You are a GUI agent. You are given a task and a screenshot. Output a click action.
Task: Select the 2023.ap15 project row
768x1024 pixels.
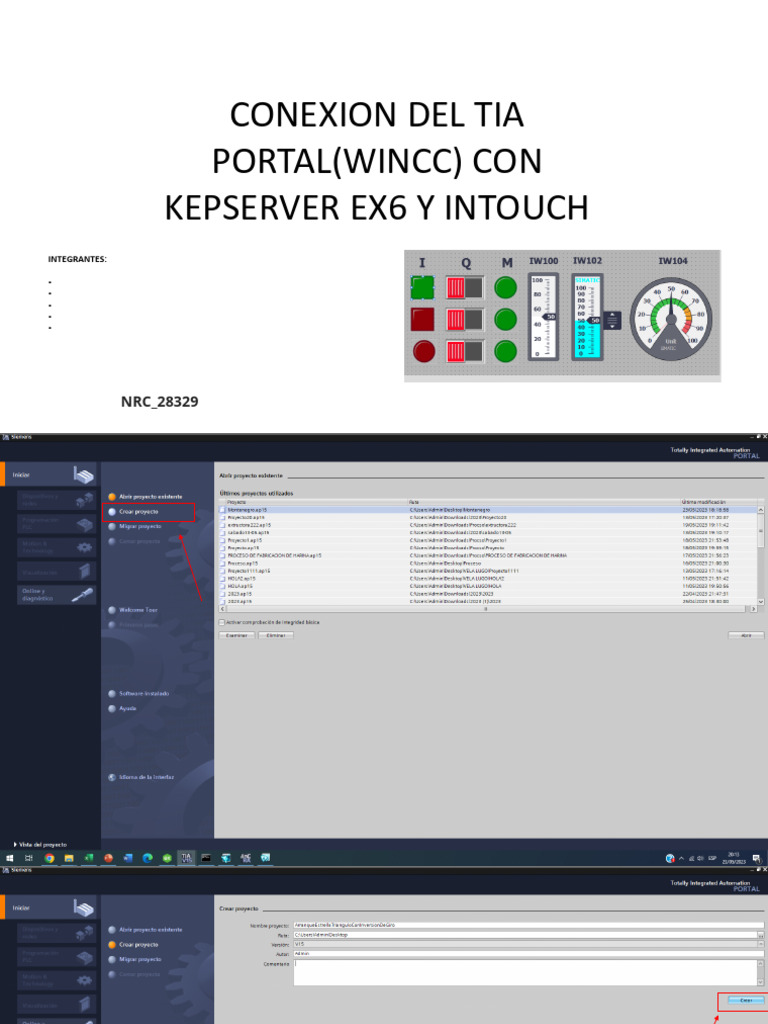pos(487,594)
